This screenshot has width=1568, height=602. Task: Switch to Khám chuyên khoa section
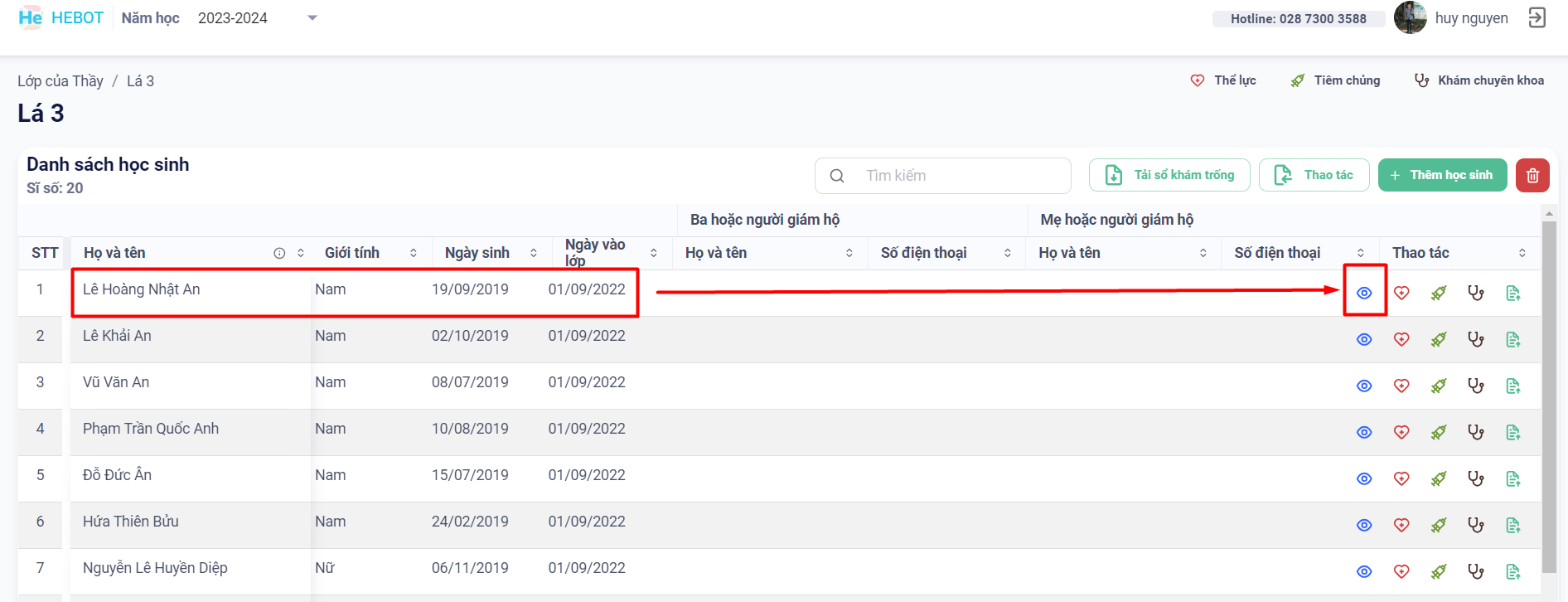click(1479, 80)
